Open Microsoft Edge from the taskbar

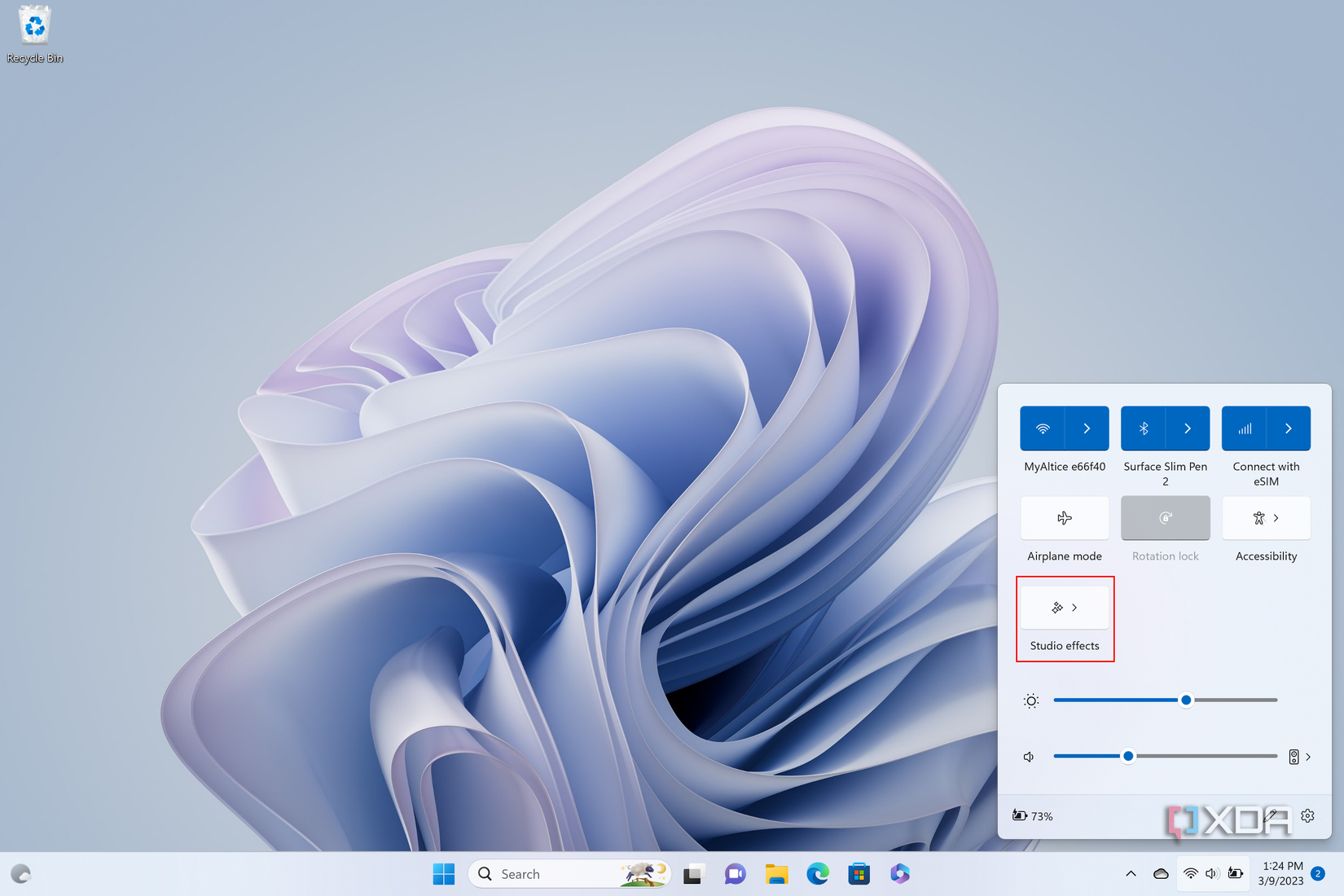click(x=817, y=873)
